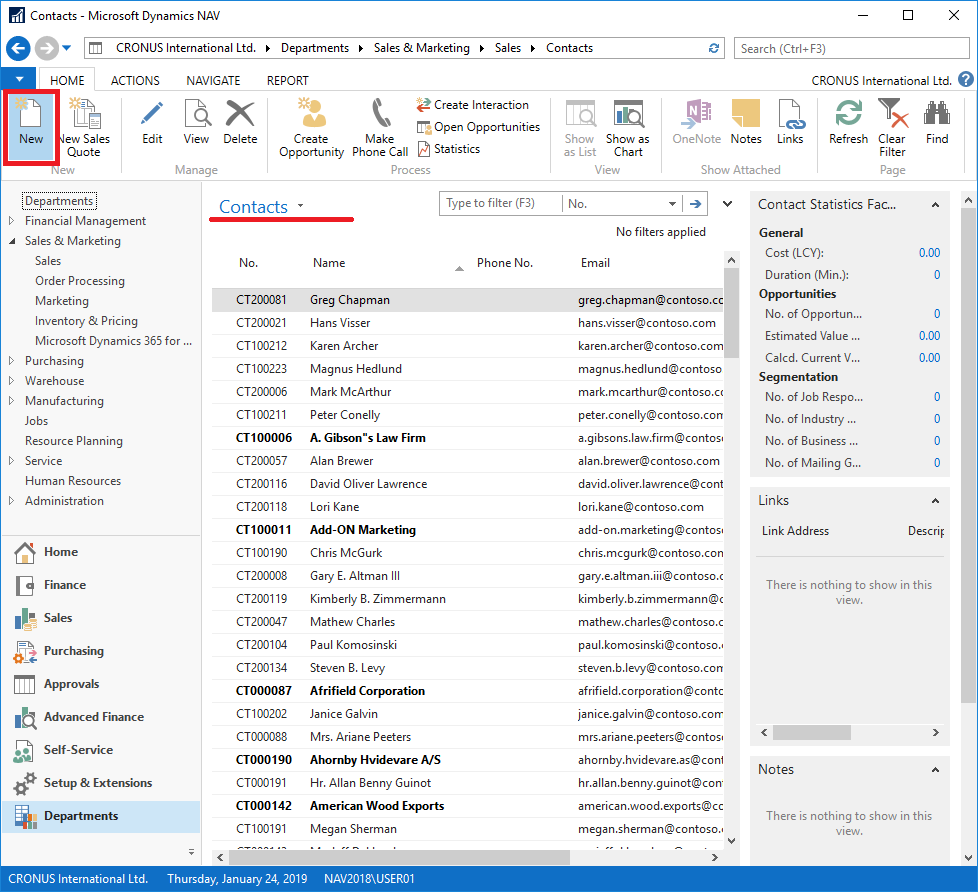
Task: Click Create Opportunity icon
Action: pos(311,125)
